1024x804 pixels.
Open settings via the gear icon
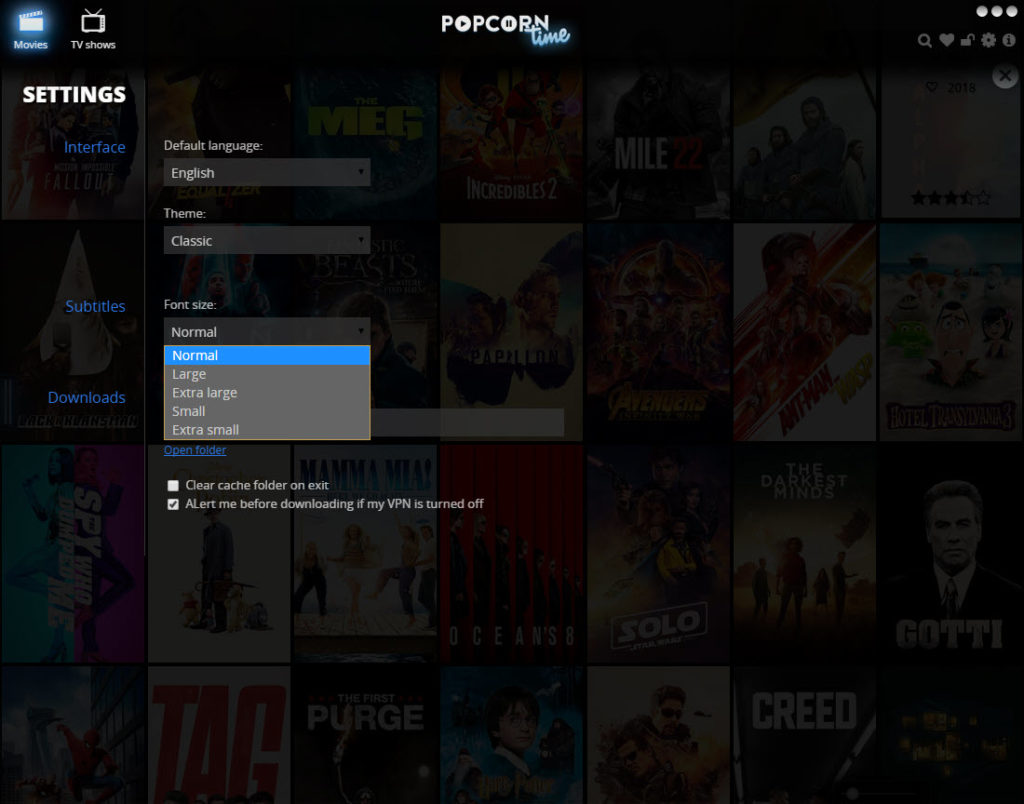pos(989,40)
